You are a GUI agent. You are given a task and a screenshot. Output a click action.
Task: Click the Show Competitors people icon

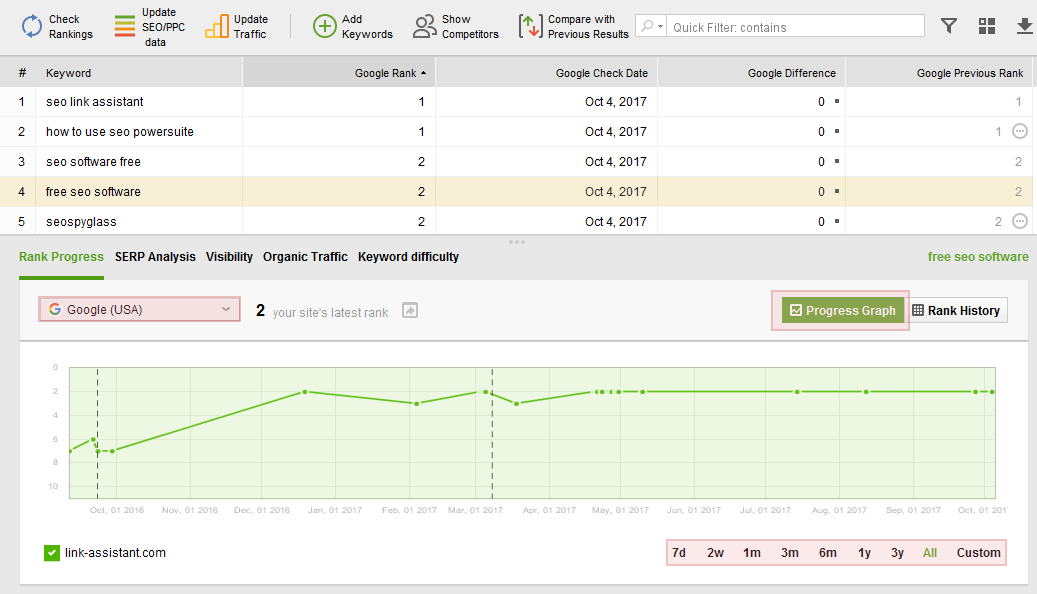(425, 26)
